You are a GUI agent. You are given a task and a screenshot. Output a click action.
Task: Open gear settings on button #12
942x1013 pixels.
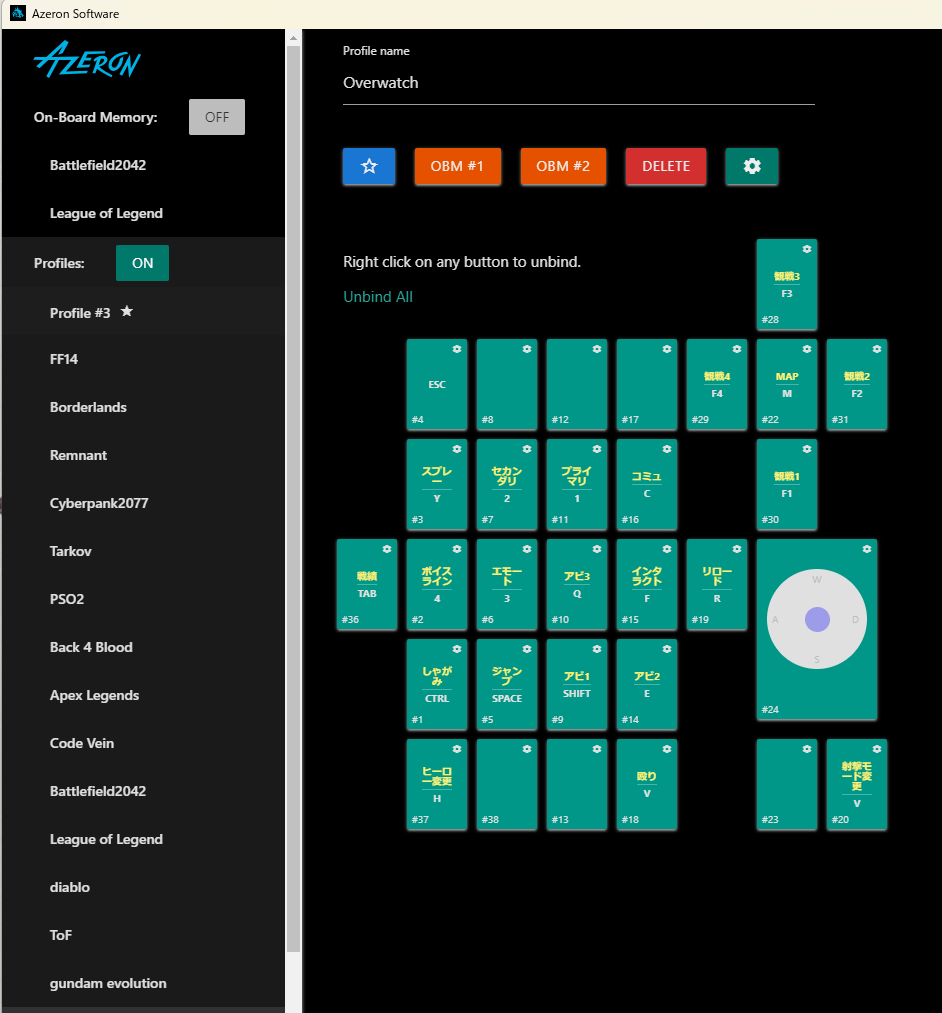point(596,349)
